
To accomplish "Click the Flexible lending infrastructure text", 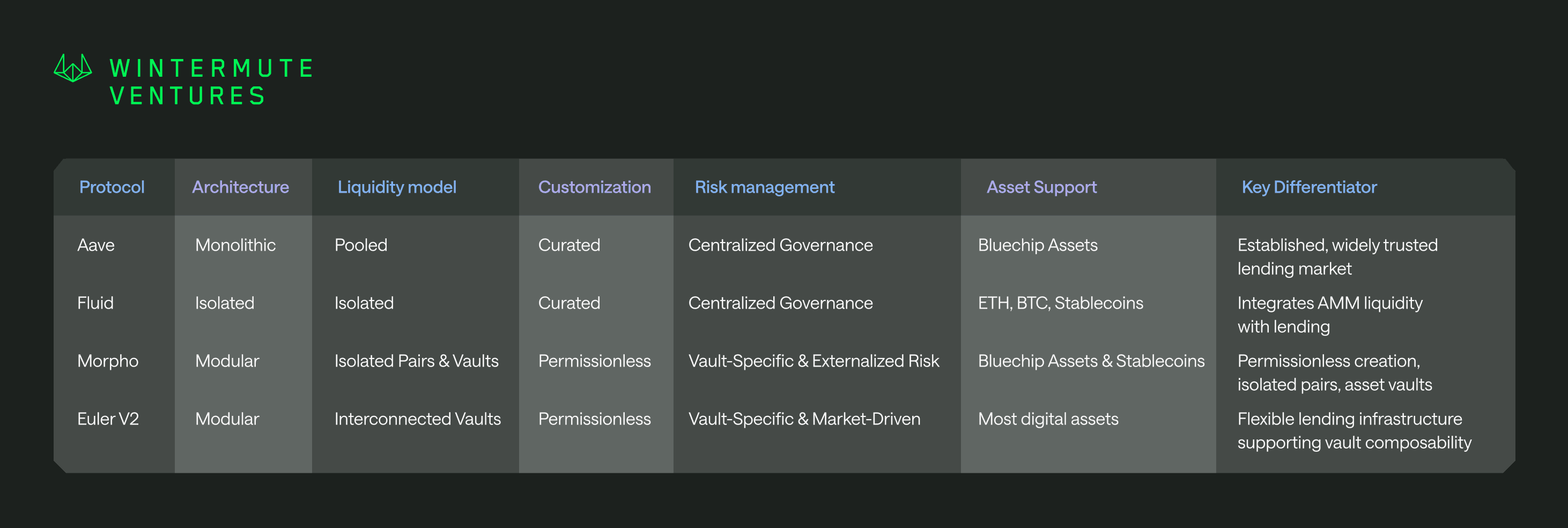I will coord(1355,430).
